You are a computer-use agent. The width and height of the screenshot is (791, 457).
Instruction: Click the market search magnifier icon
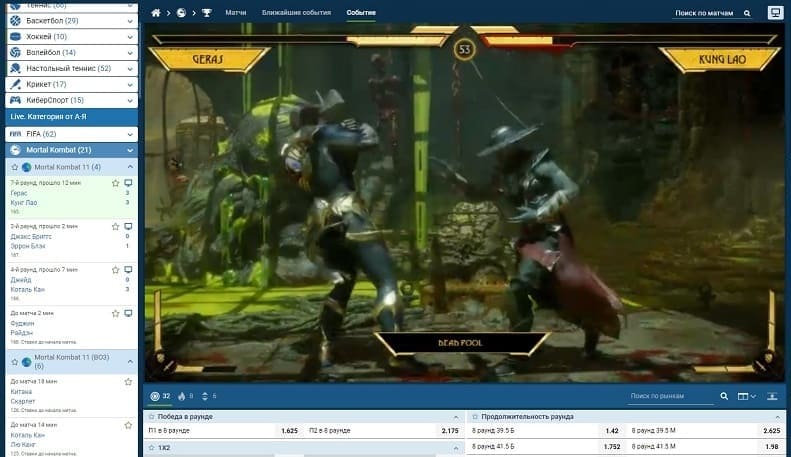coord(724,396)
